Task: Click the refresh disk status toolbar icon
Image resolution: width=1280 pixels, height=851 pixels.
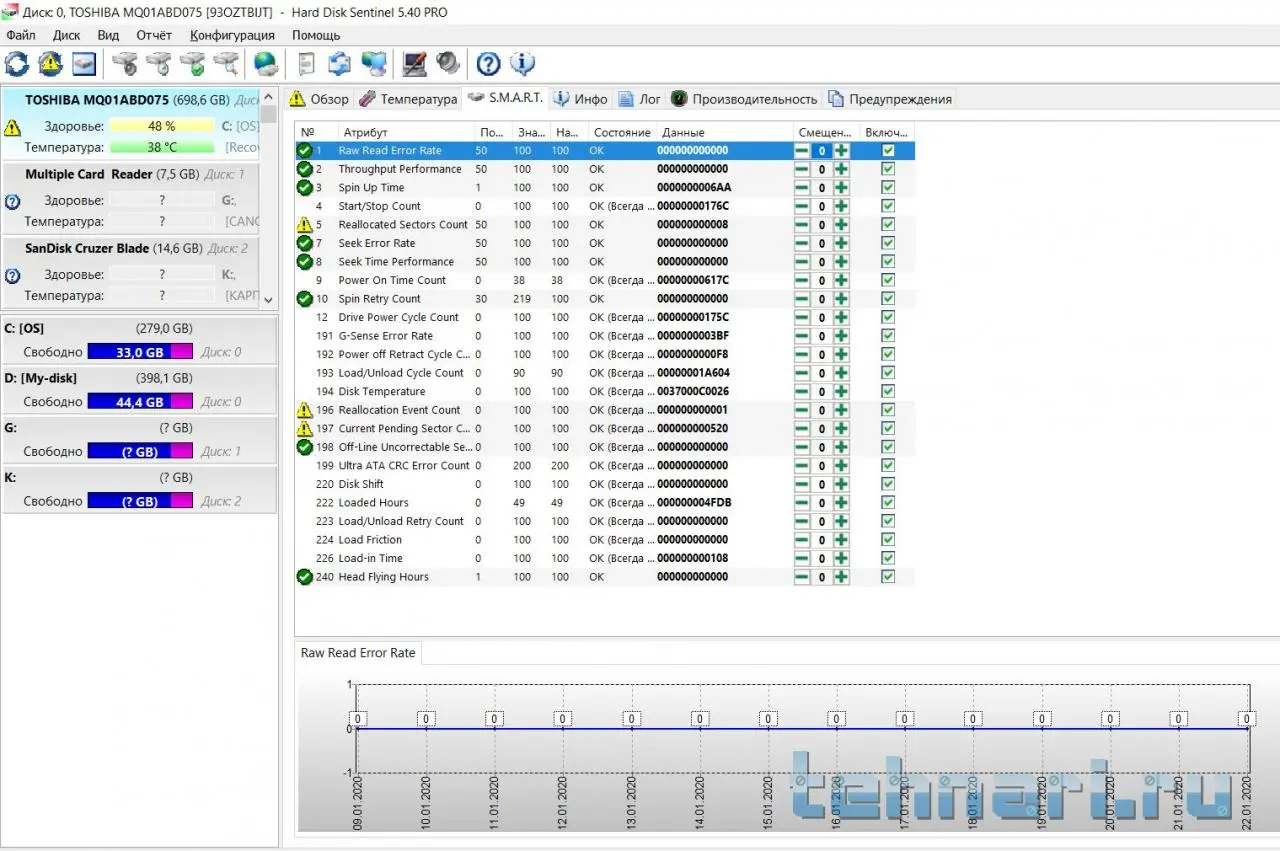Action: (x=17, y=64)
